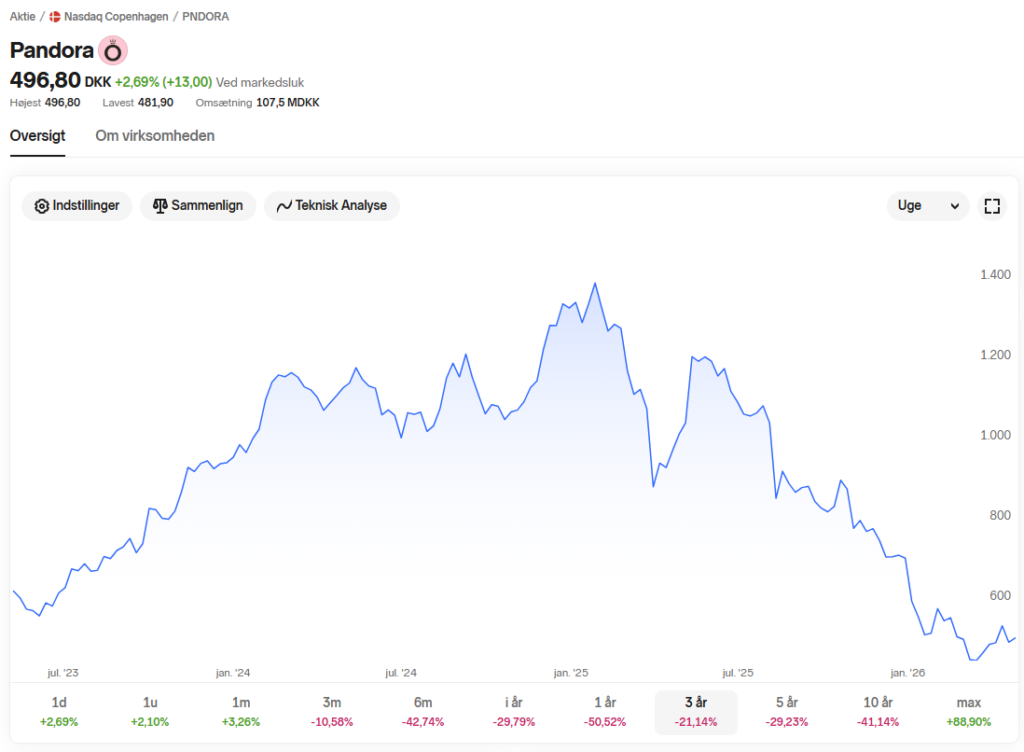Select the max time range
The image size is (1024, 752).
(968, 712)
